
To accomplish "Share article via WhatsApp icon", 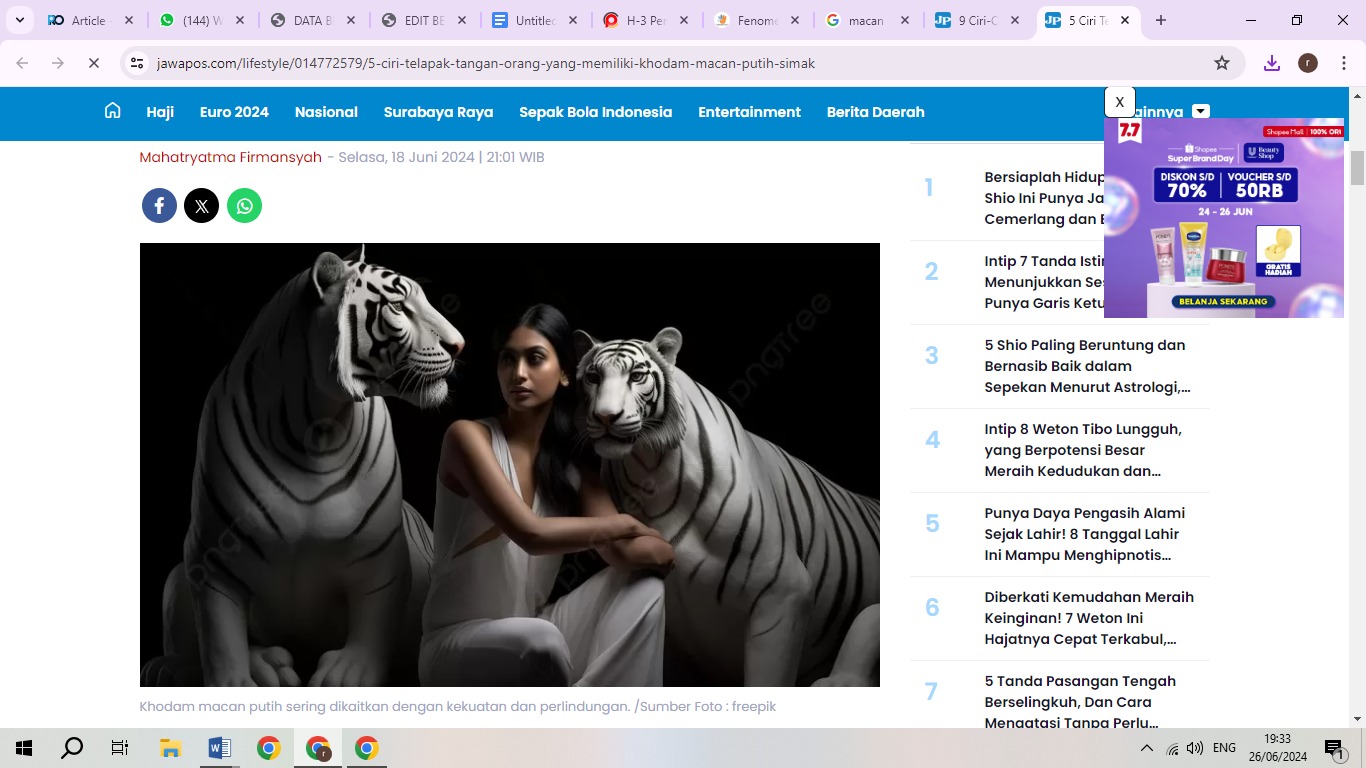I will 244,206.
